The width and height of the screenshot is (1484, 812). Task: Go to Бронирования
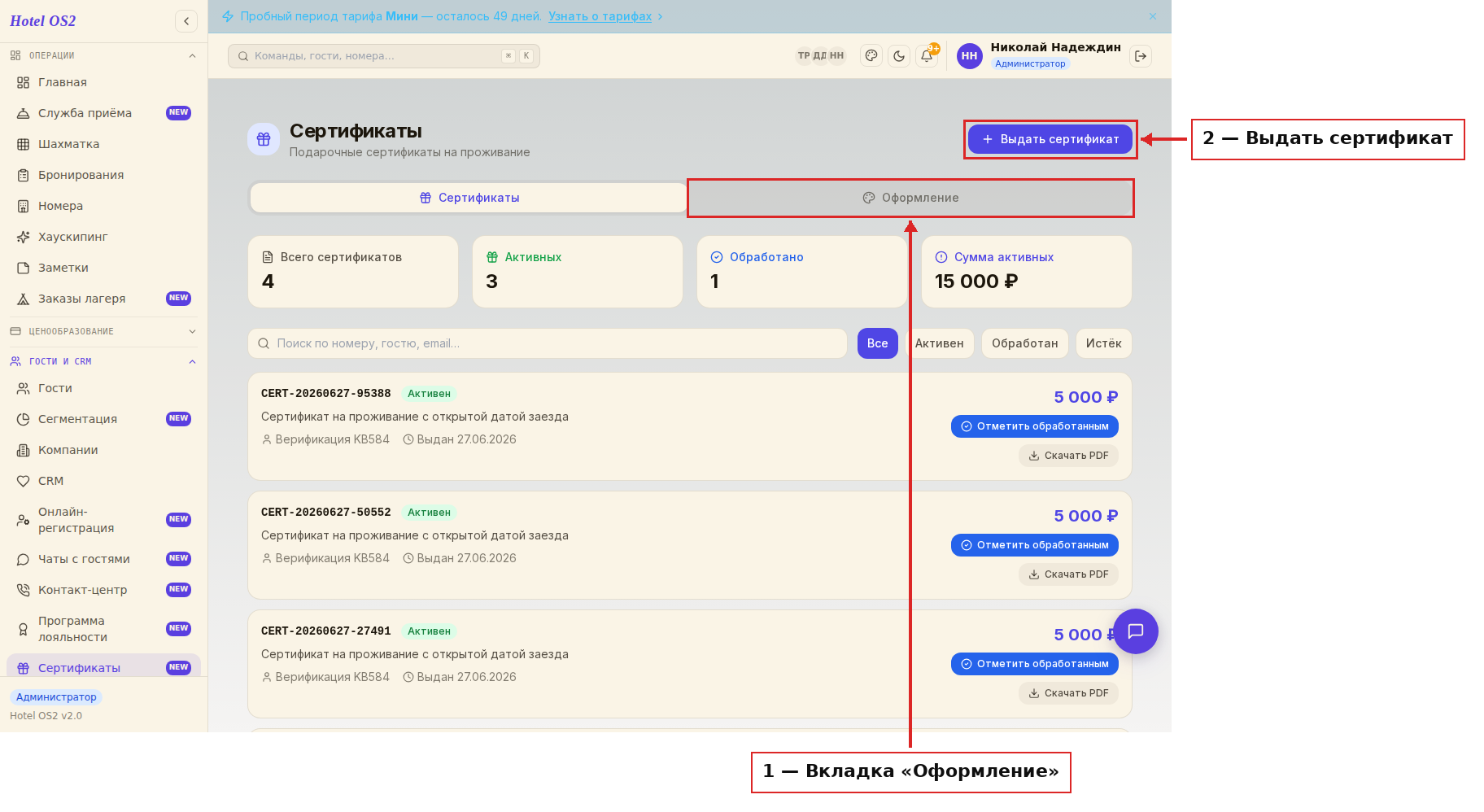(103, 175)
